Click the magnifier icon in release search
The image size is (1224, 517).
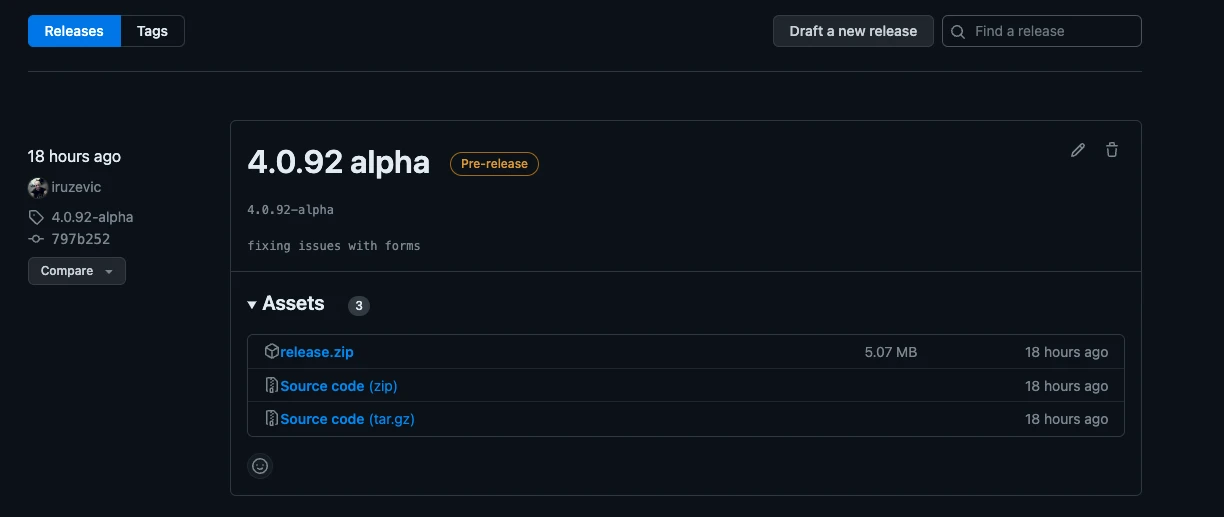[958, 32]
